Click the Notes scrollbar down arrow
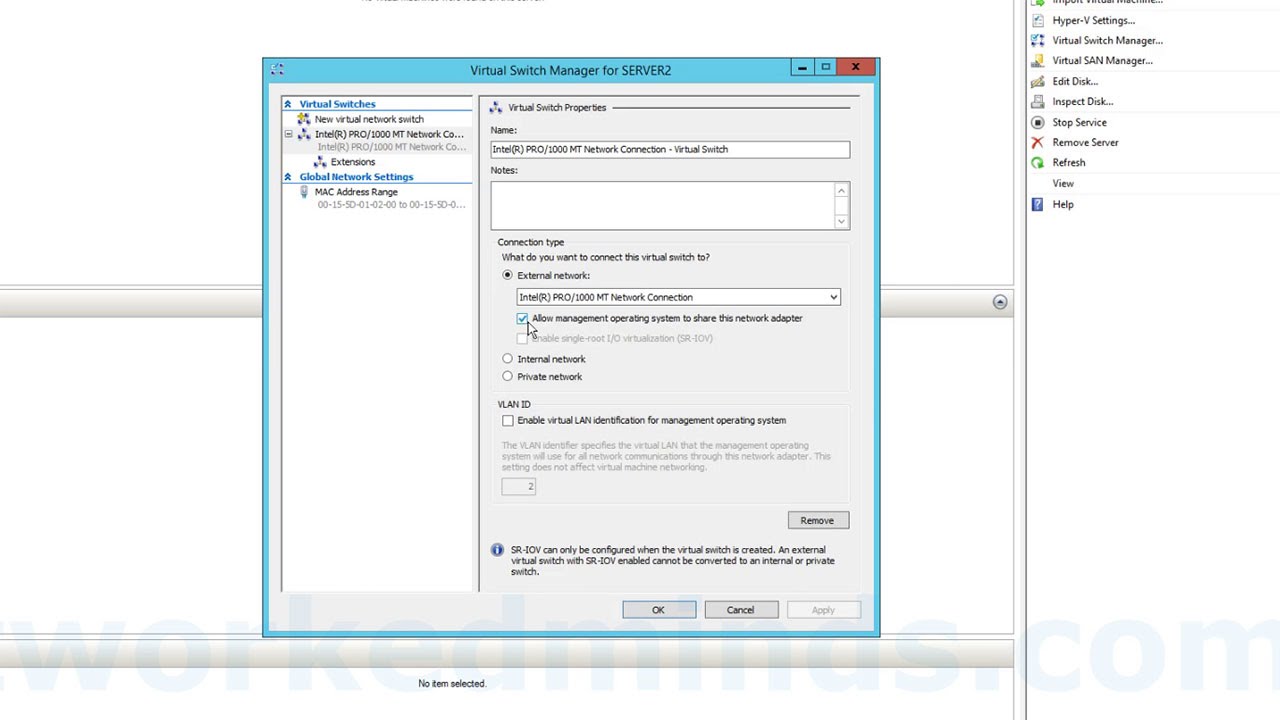This screenshot has width=1280, height=720. pyautogui.click(x=841, y=221)
